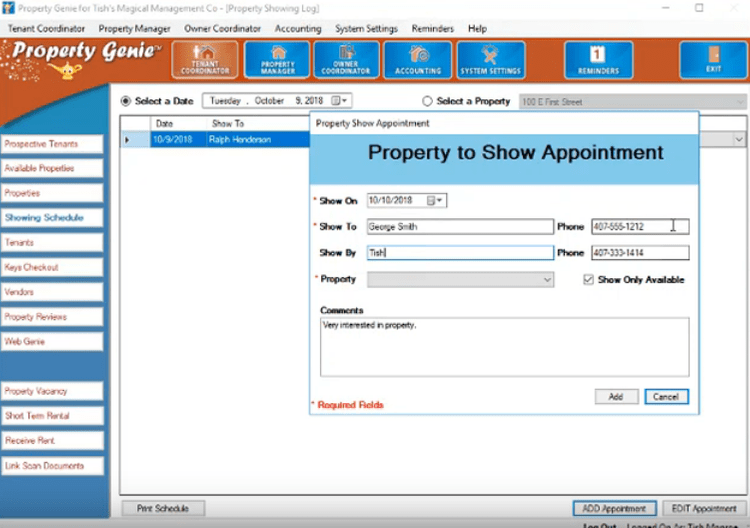Select the 'Select a Date' radio button
The width and height of the screenshot is (750, 528).
126,101
